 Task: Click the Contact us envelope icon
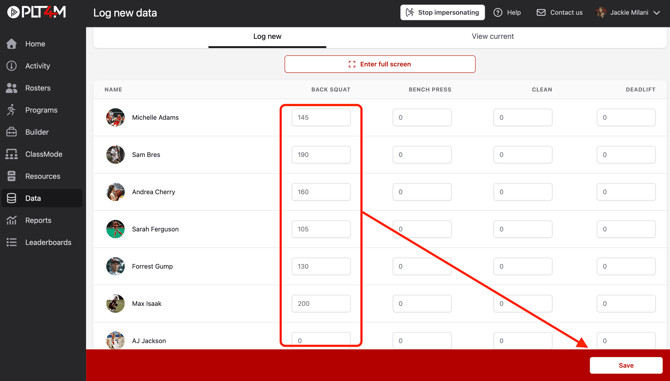[541, 12]
